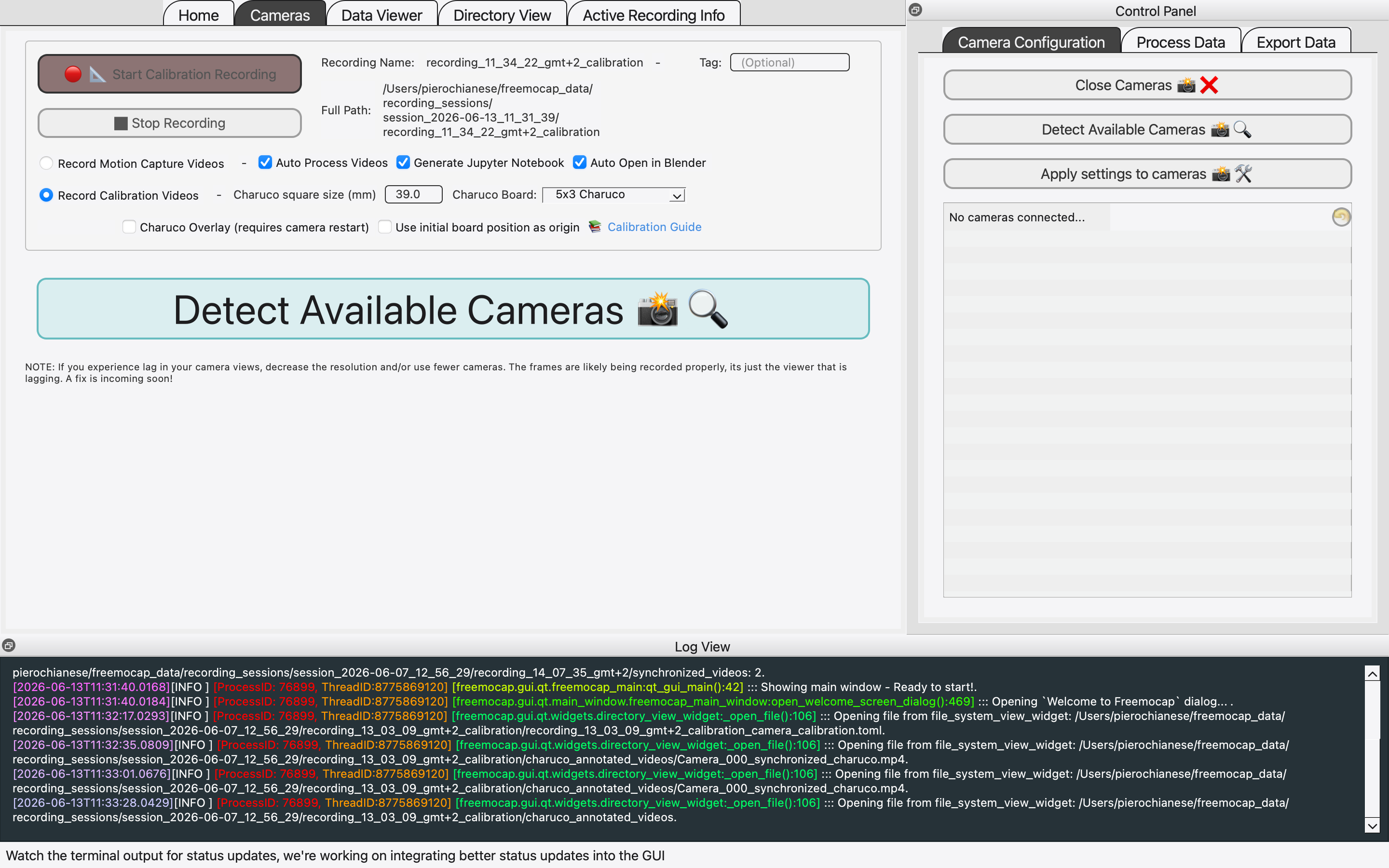Click the 'No cameras connected...' text
The image size is (1389, 868).
click(1017, 217)
